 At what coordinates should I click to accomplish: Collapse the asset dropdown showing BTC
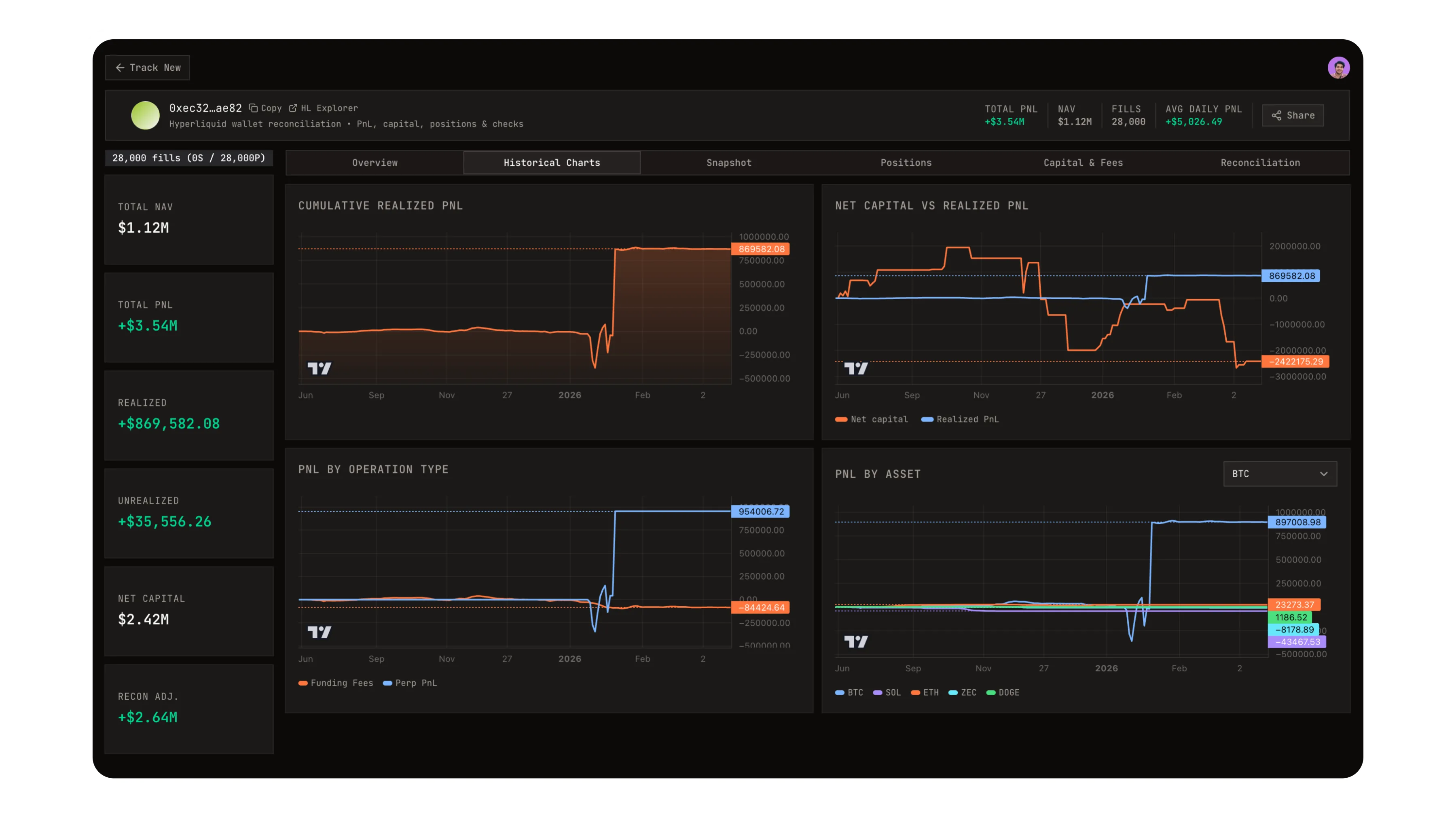coord(1280,474)
